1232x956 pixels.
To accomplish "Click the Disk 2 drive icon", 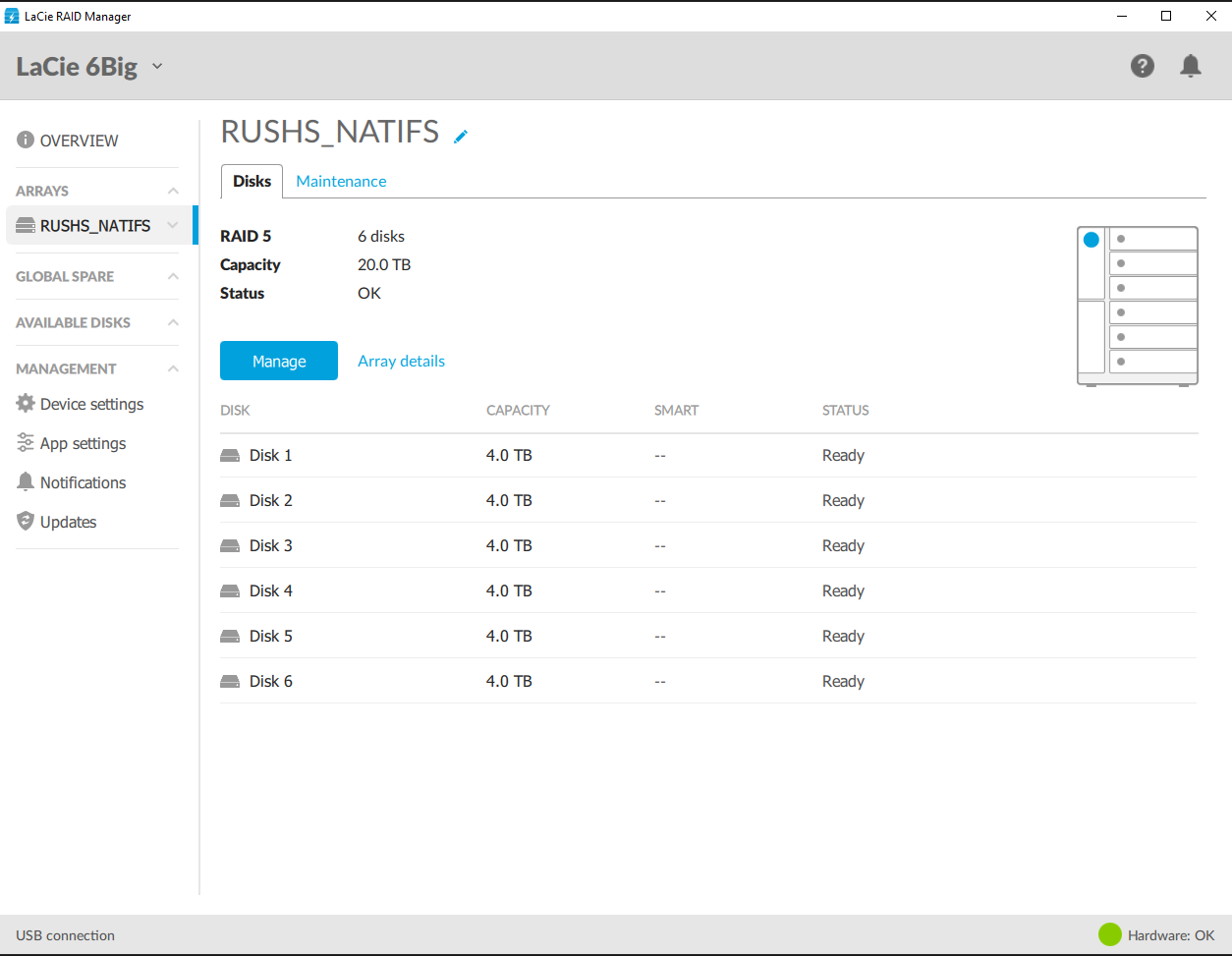I will pyautogui.click(x=230, y=501).
